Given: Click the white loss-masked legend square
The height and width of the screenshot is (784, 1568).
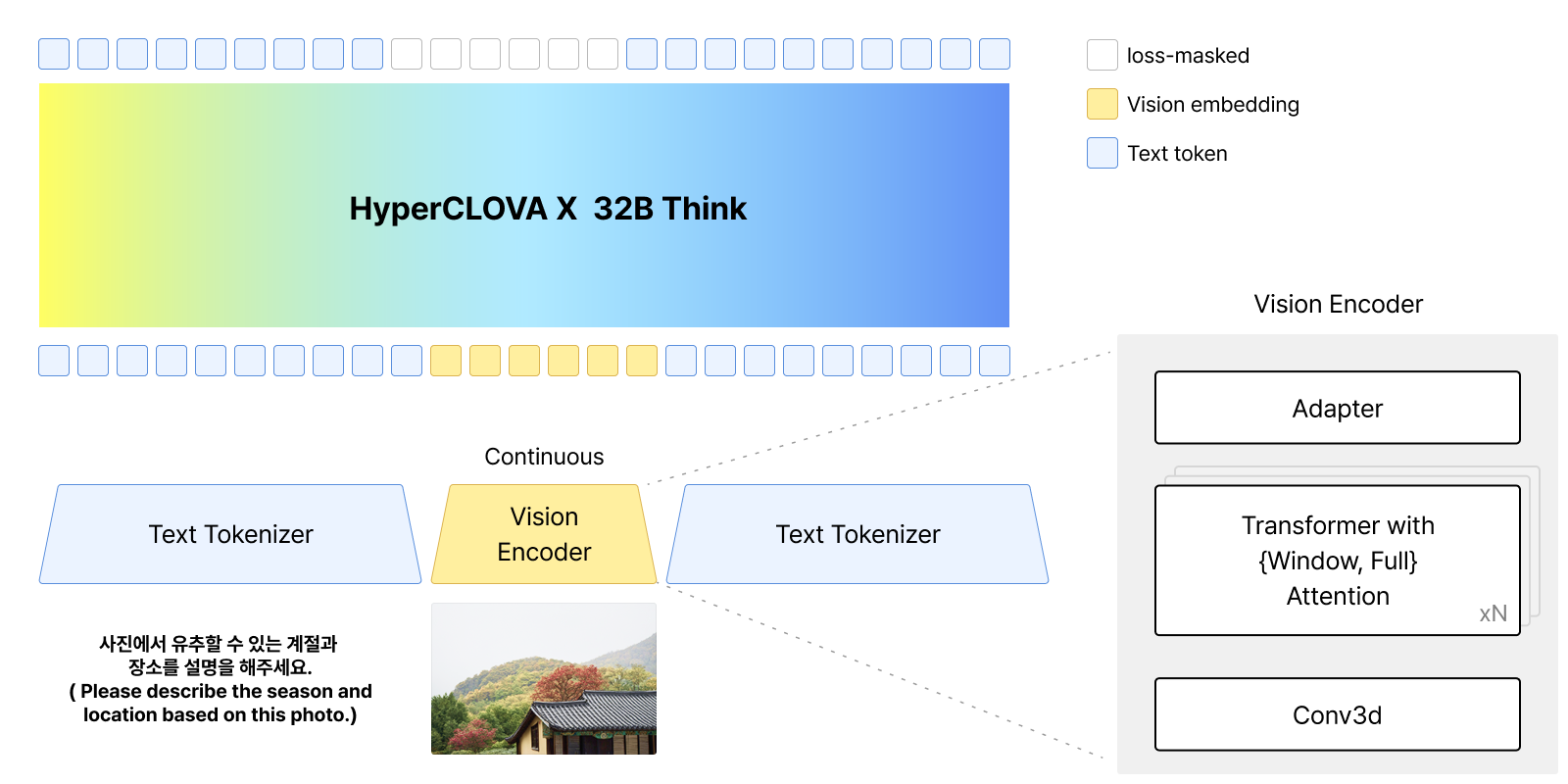Looking at the screenshot, I should click(1102, 55).
